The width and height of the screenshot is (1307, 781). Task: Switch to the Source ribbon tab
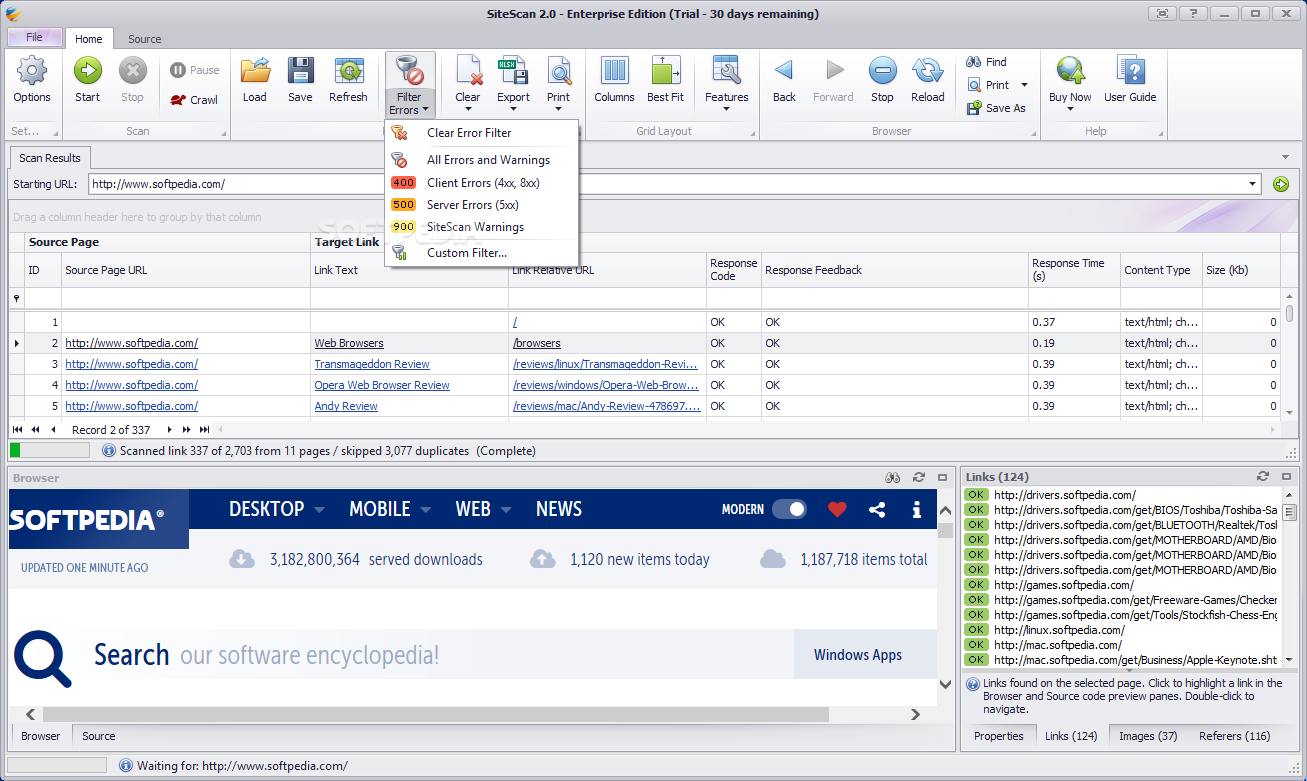(144, 39)
